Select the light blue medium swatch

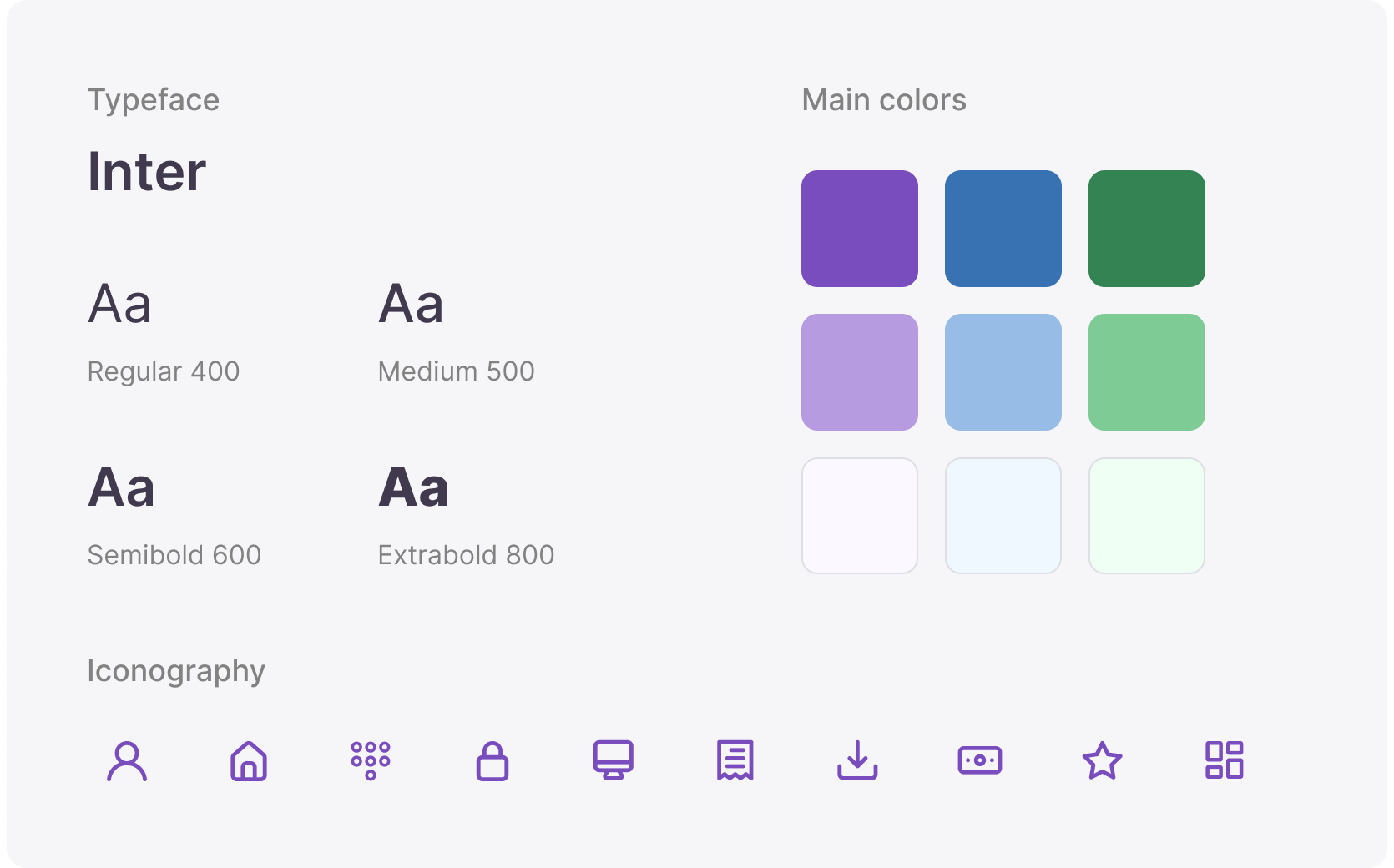click(1003, 372)
